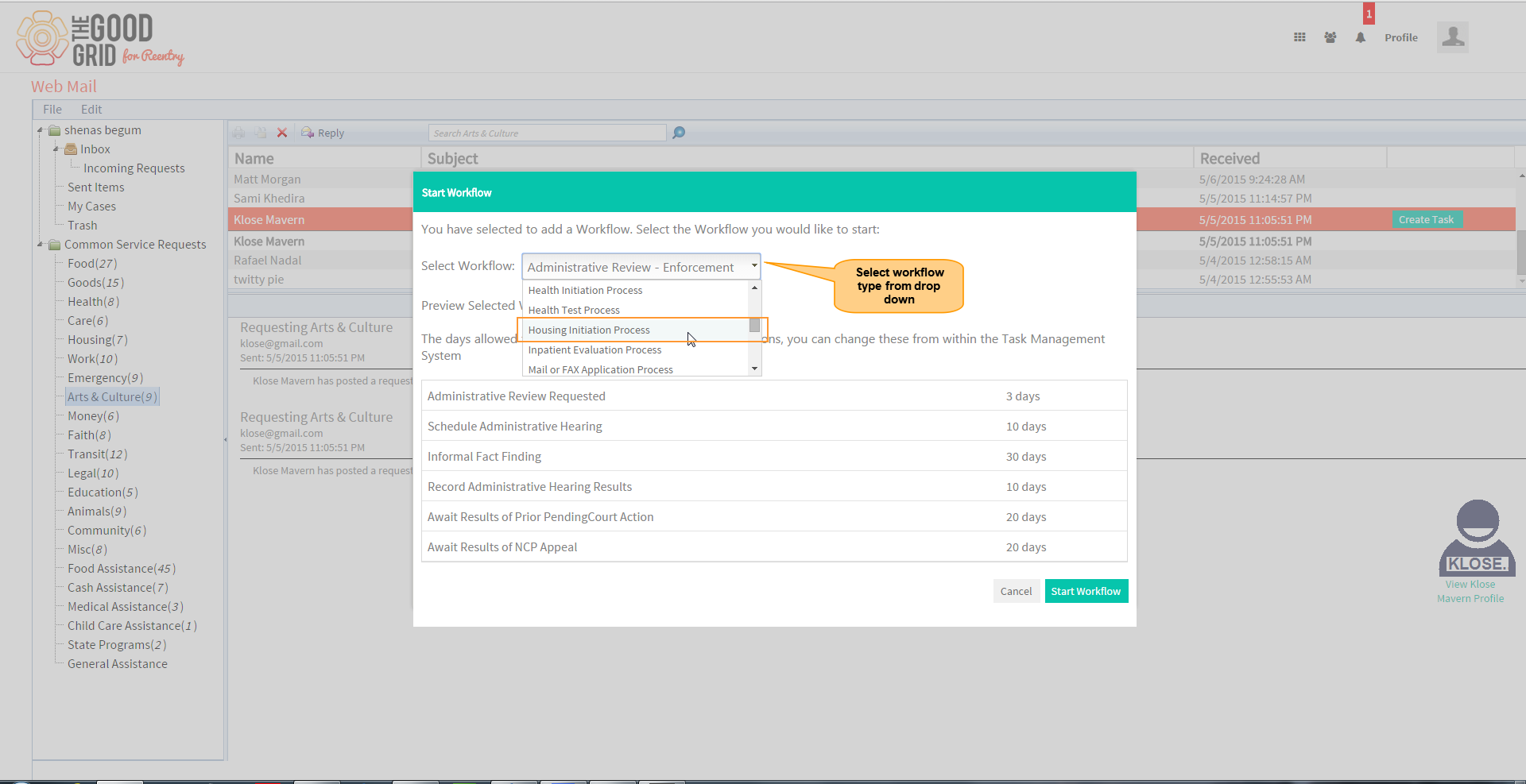1526x784 pixels.
Task: Open the apps grid icon in the header
Action: [1299, 37]
